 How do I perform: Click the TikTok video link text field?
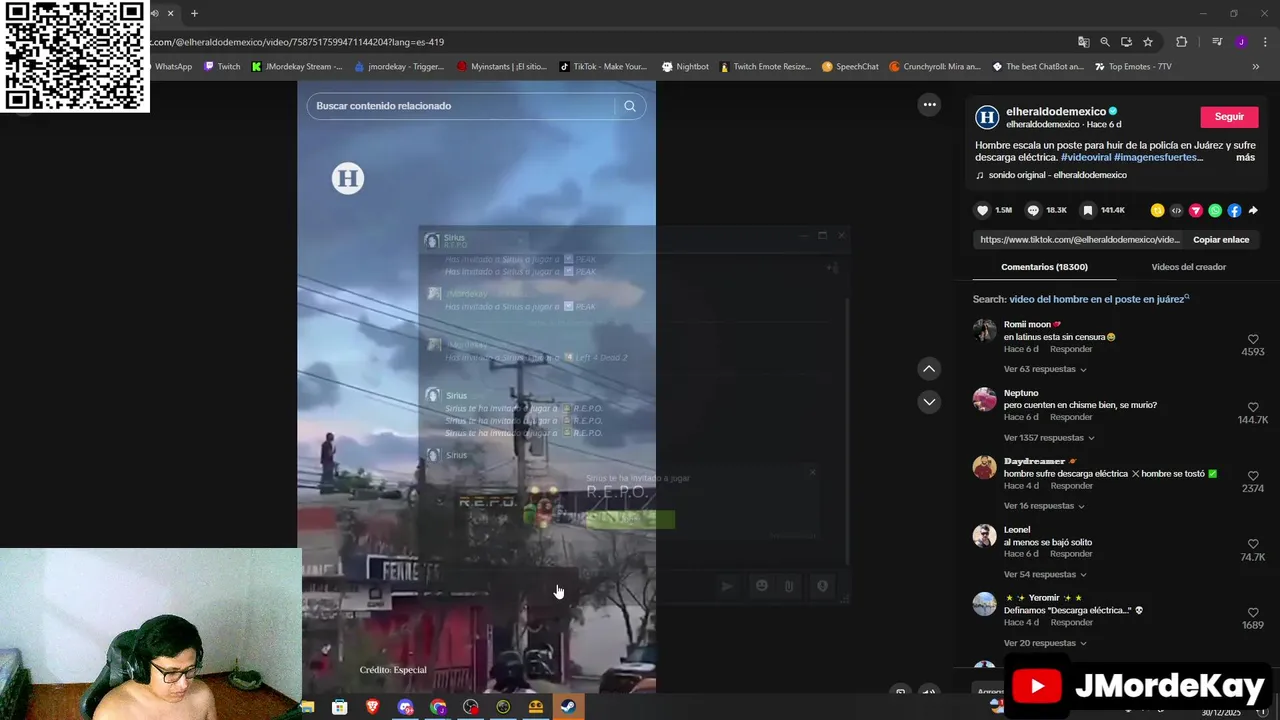tap(1080, 240)
